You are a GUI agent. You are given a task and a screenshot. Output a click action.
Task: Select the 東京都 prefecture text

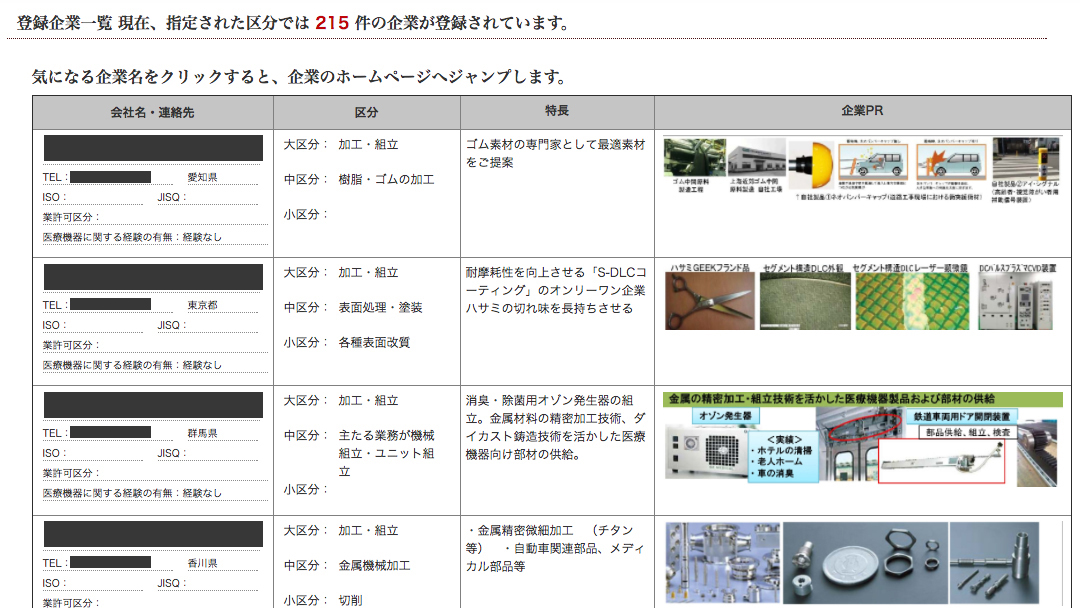[x=202, y=305]
